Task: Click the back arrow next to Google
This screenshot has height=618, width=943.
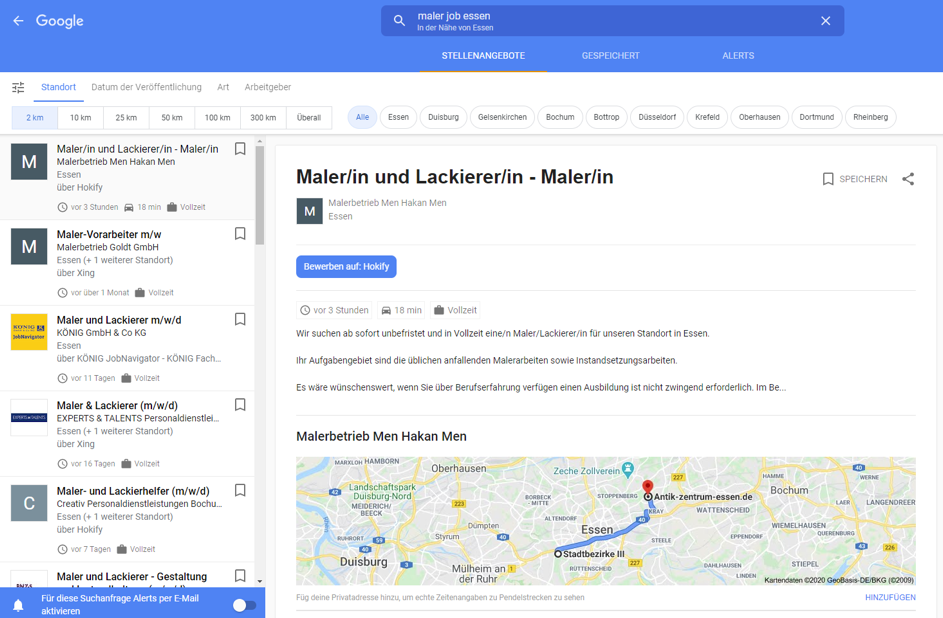Action: 19,21
